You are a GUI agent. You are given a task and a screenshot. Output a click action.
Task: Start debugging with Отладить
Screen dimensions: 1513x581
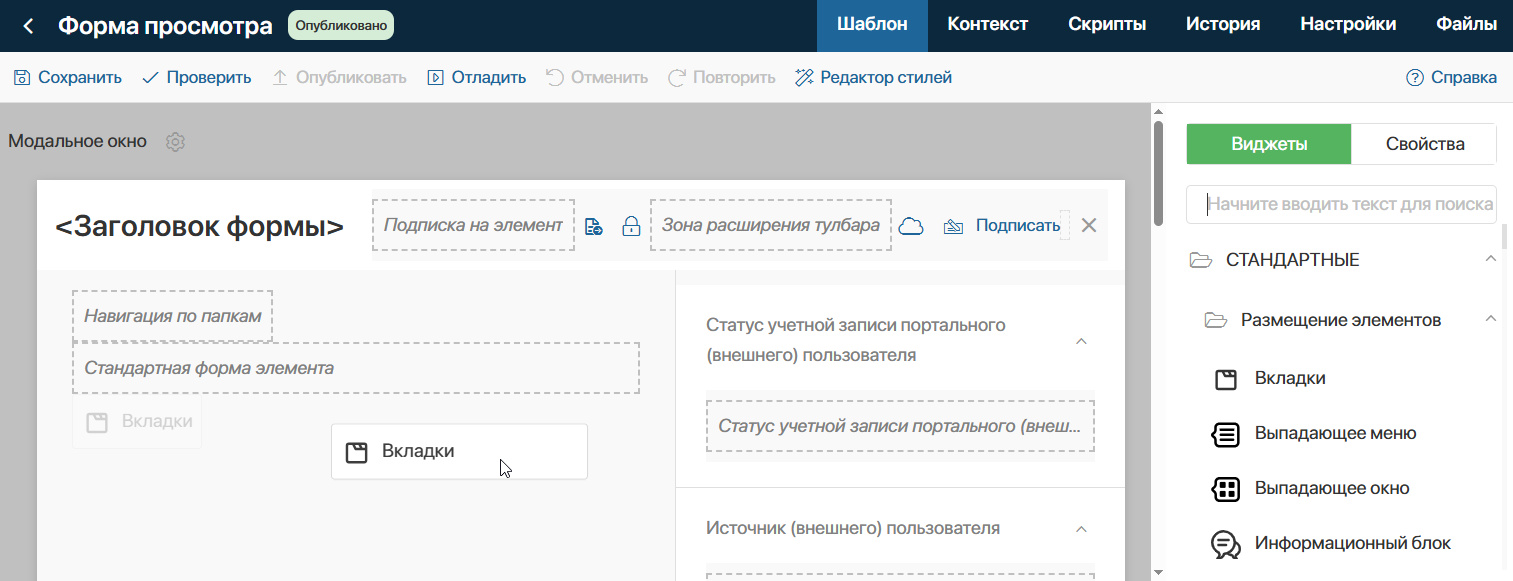pos(476,77)
